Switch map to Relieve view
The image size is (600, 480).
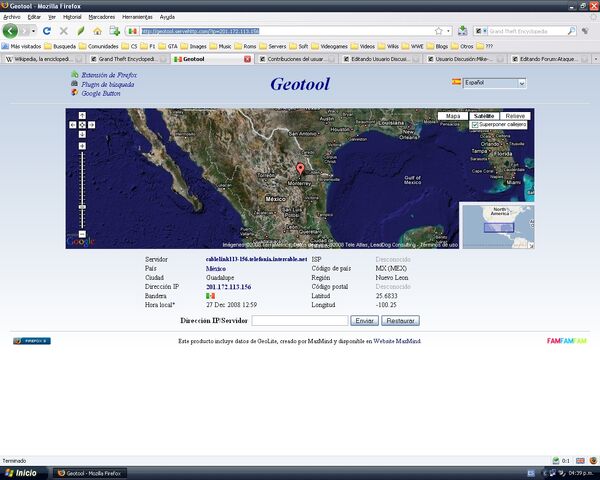(x=515, y=116)
